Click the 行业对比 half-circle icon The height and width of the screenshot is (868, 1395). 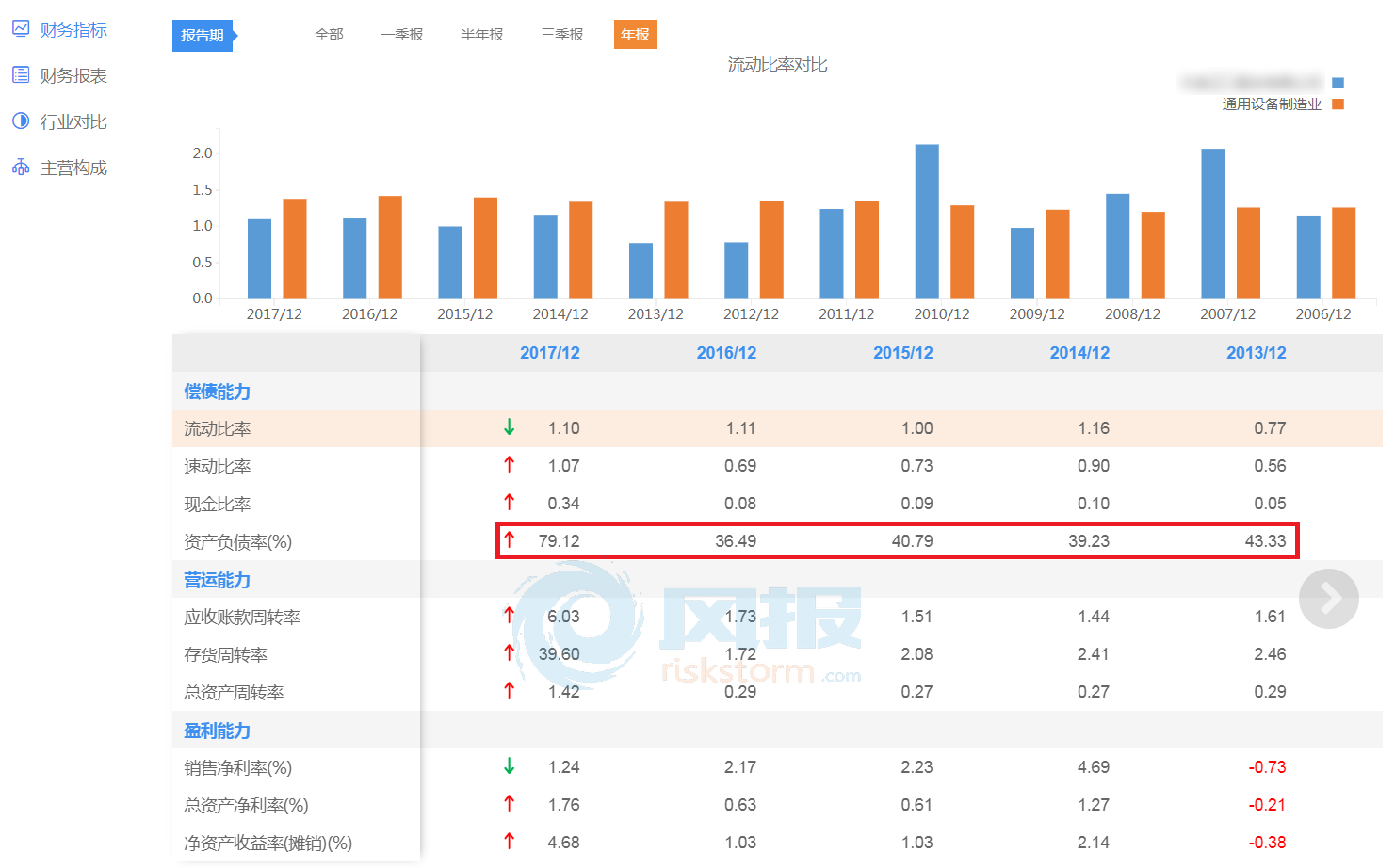[x=21, y=121]
